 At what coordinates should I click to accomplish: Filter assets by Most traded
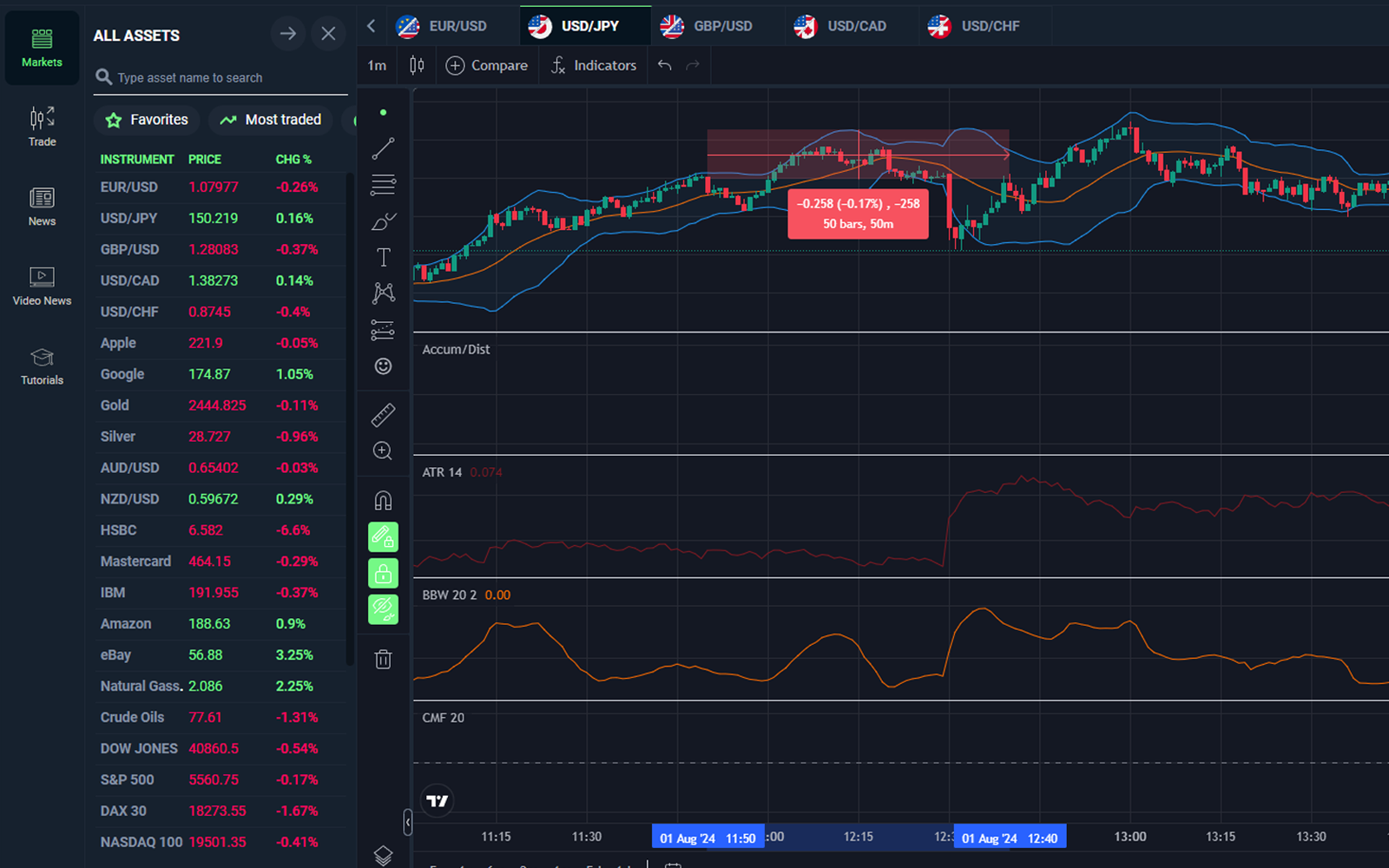click(271, 120)
